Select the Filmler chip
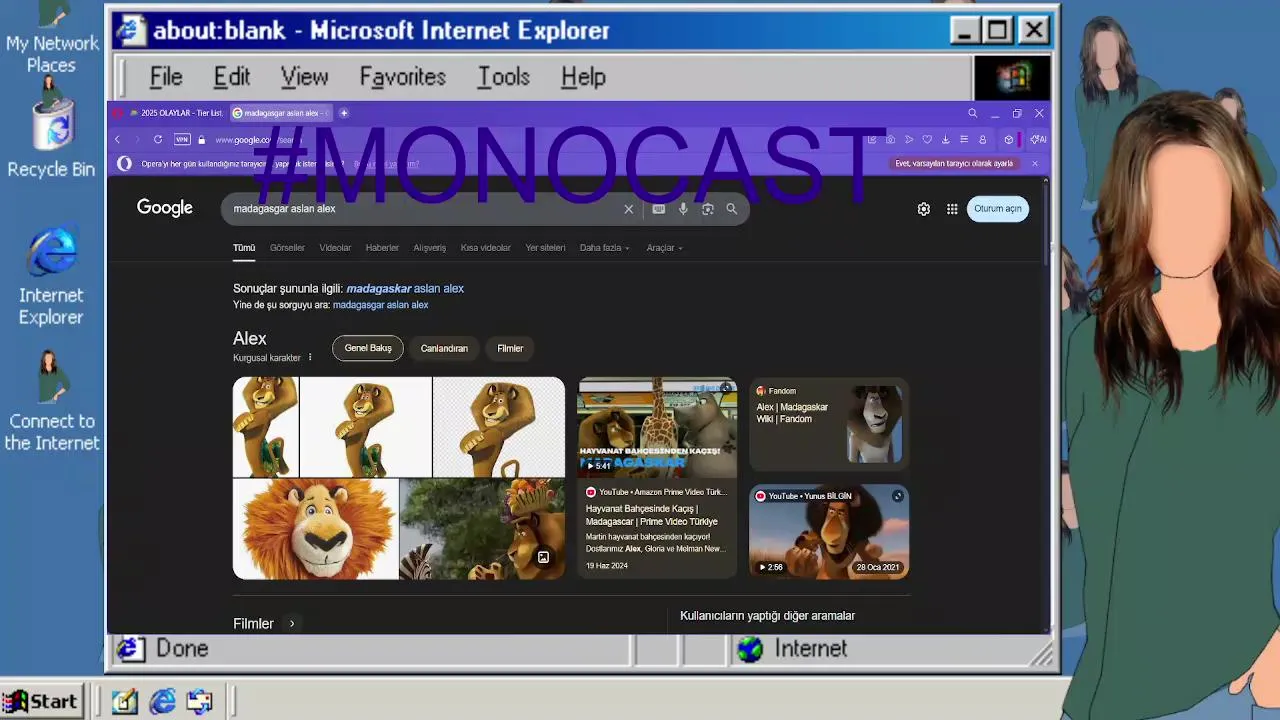The image size is (1280, 720). coord(510,348)
